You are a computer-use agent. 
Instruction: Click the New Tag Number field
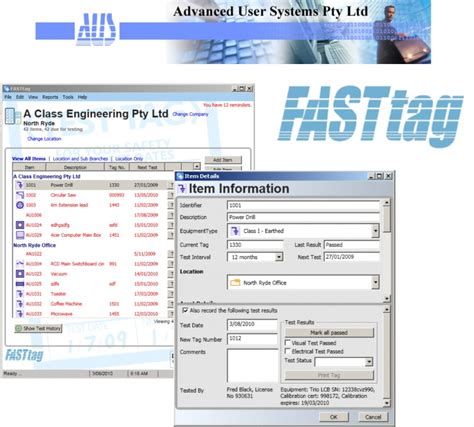(x=252, y=339)
